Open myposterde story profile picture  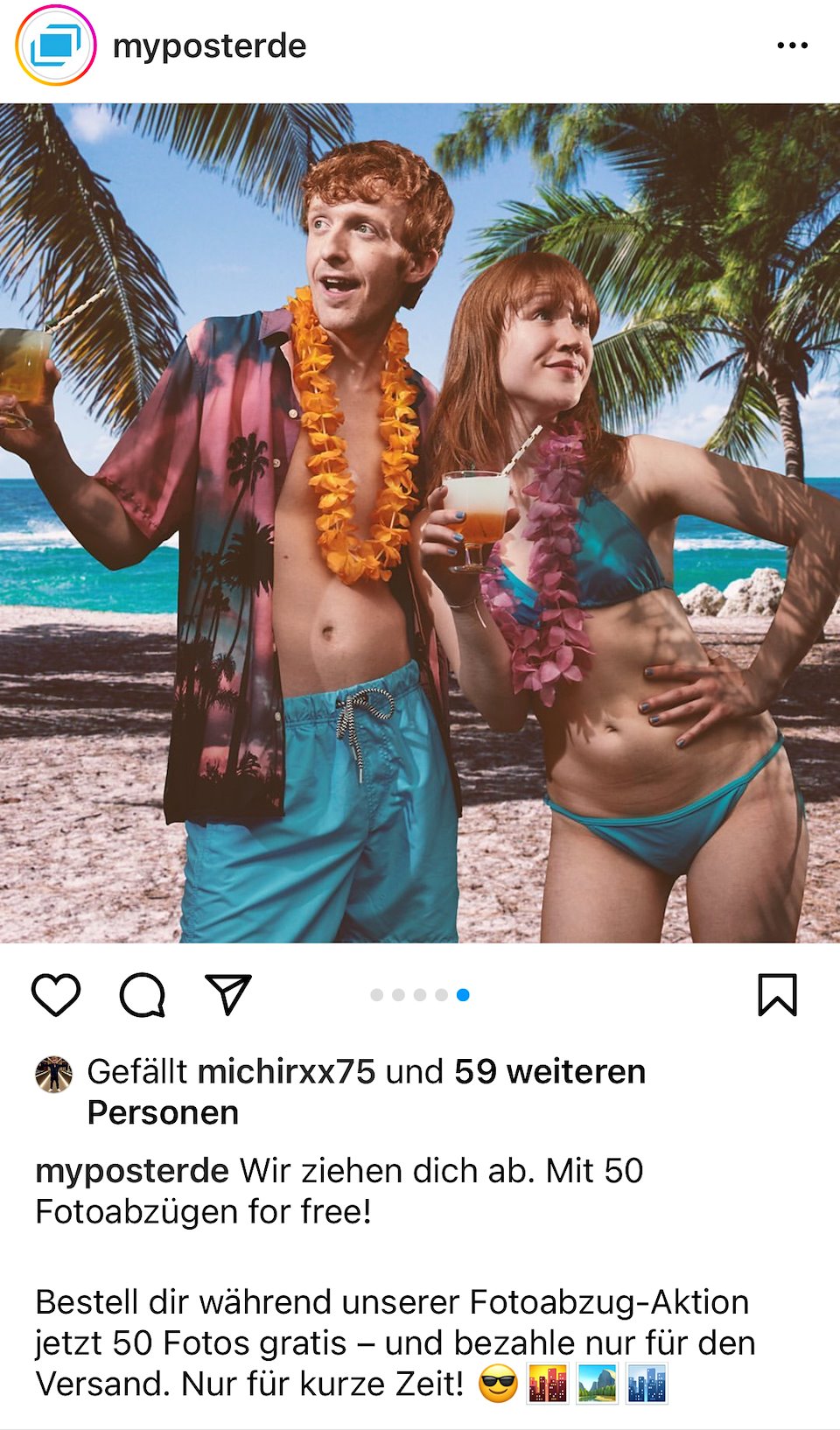56,46
